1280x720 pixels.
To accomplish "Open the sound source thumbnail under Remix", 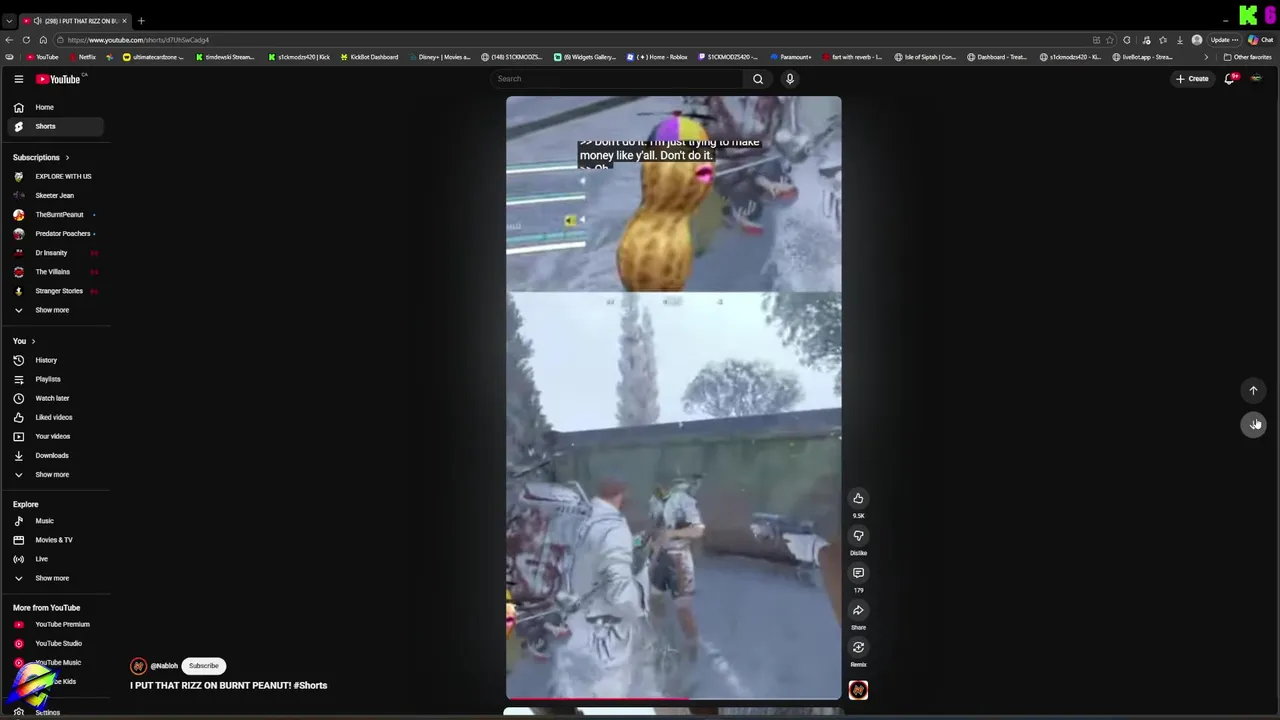I will coord(858,690).
